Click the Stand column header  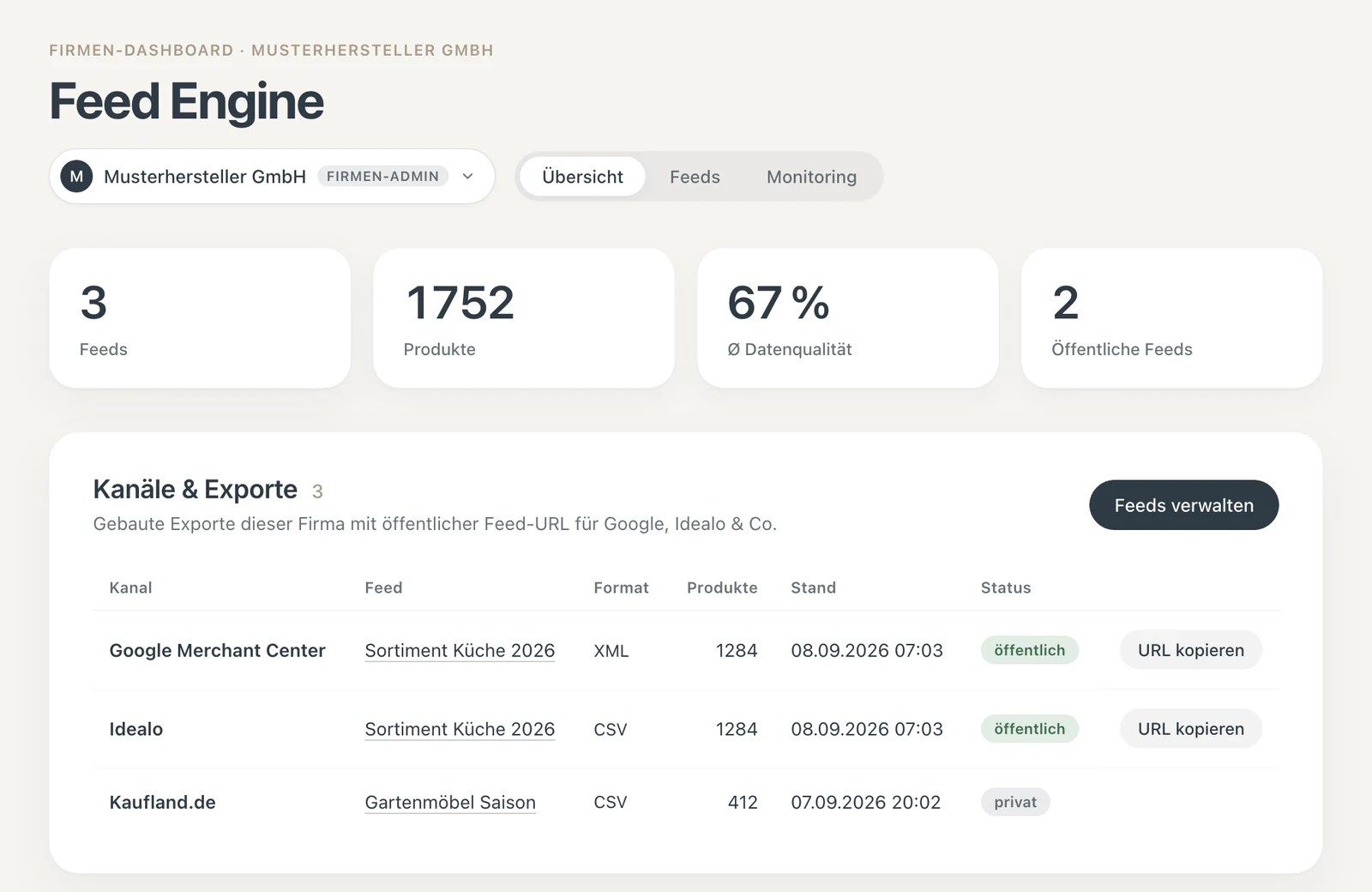813,588
